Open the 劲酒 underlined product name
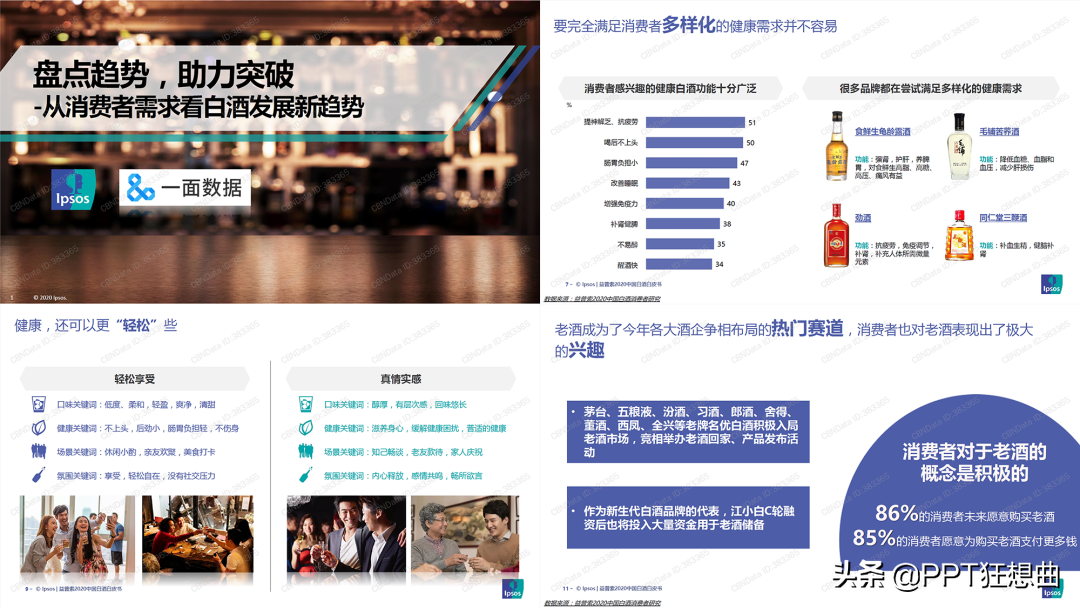1080x608 pixels. coord(863,218)
